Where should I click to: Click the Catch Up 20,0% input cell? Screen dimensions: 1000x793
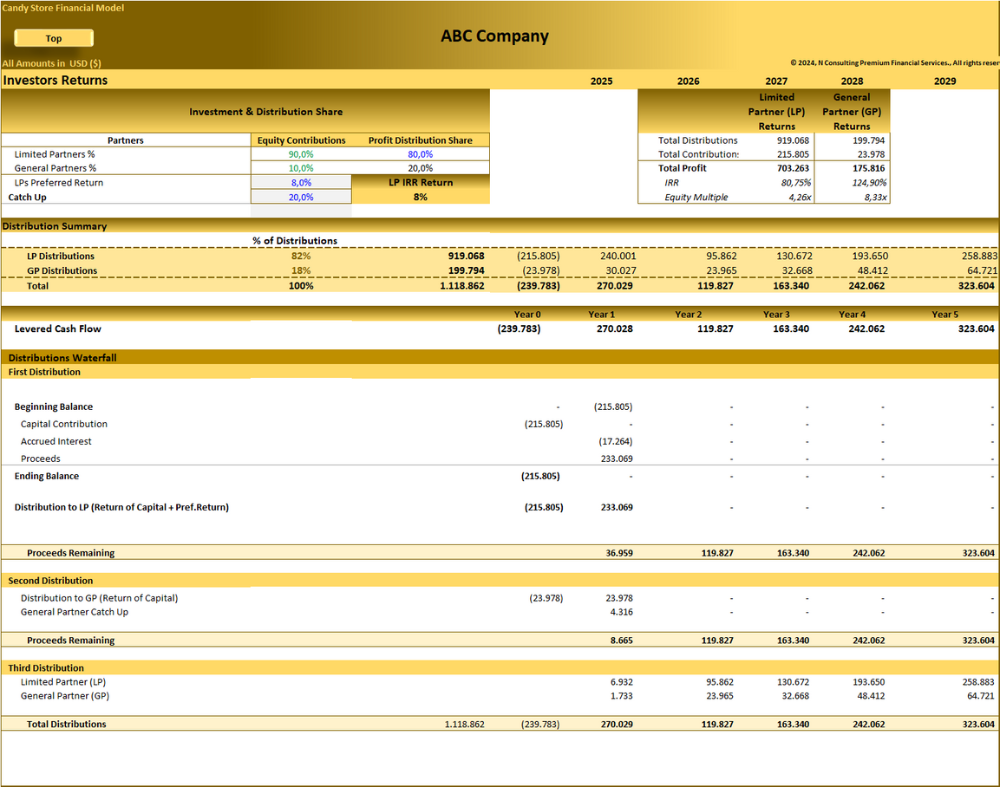click(x=300, y=197)
